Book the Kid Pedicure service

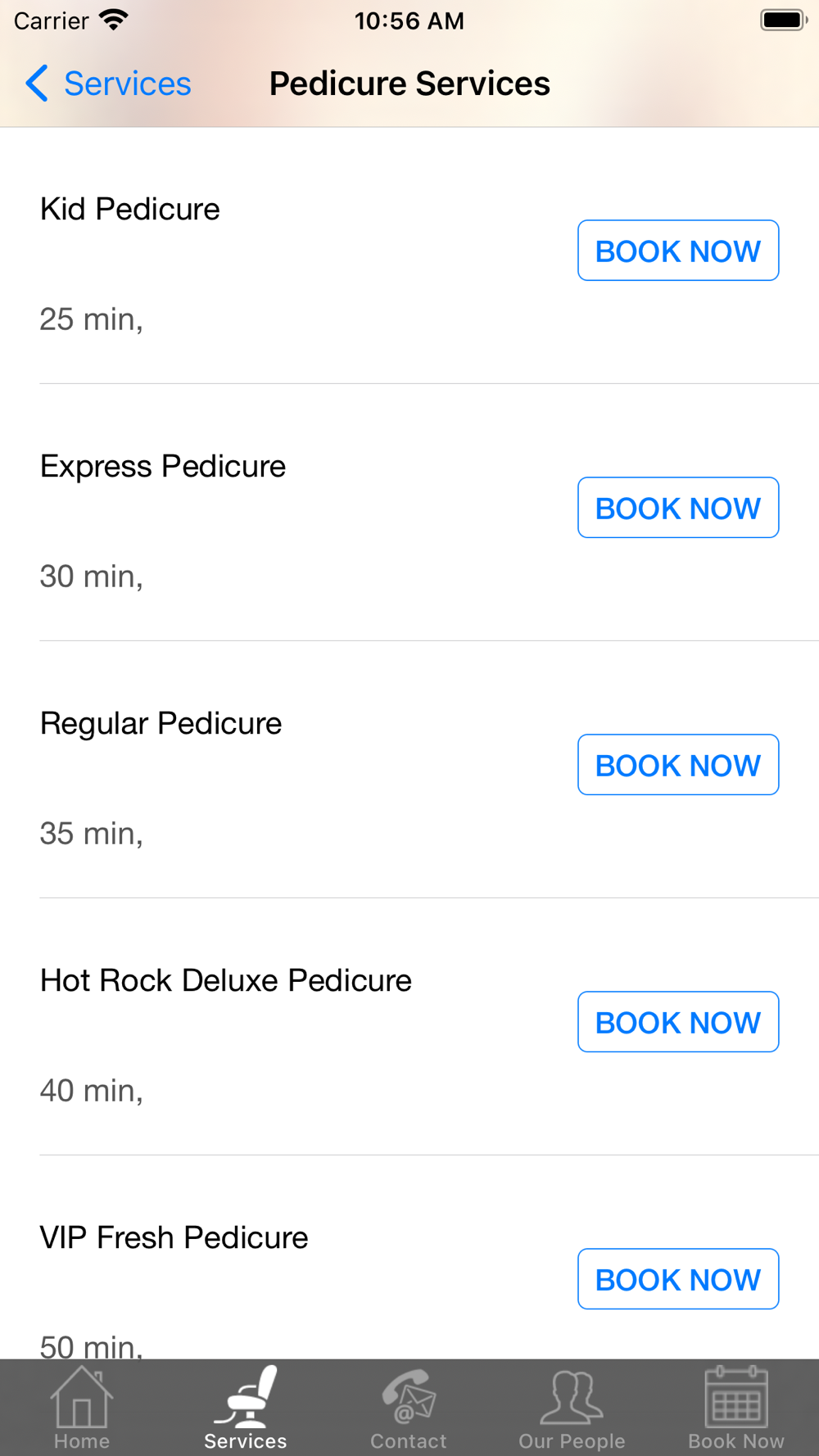point(678,251)
